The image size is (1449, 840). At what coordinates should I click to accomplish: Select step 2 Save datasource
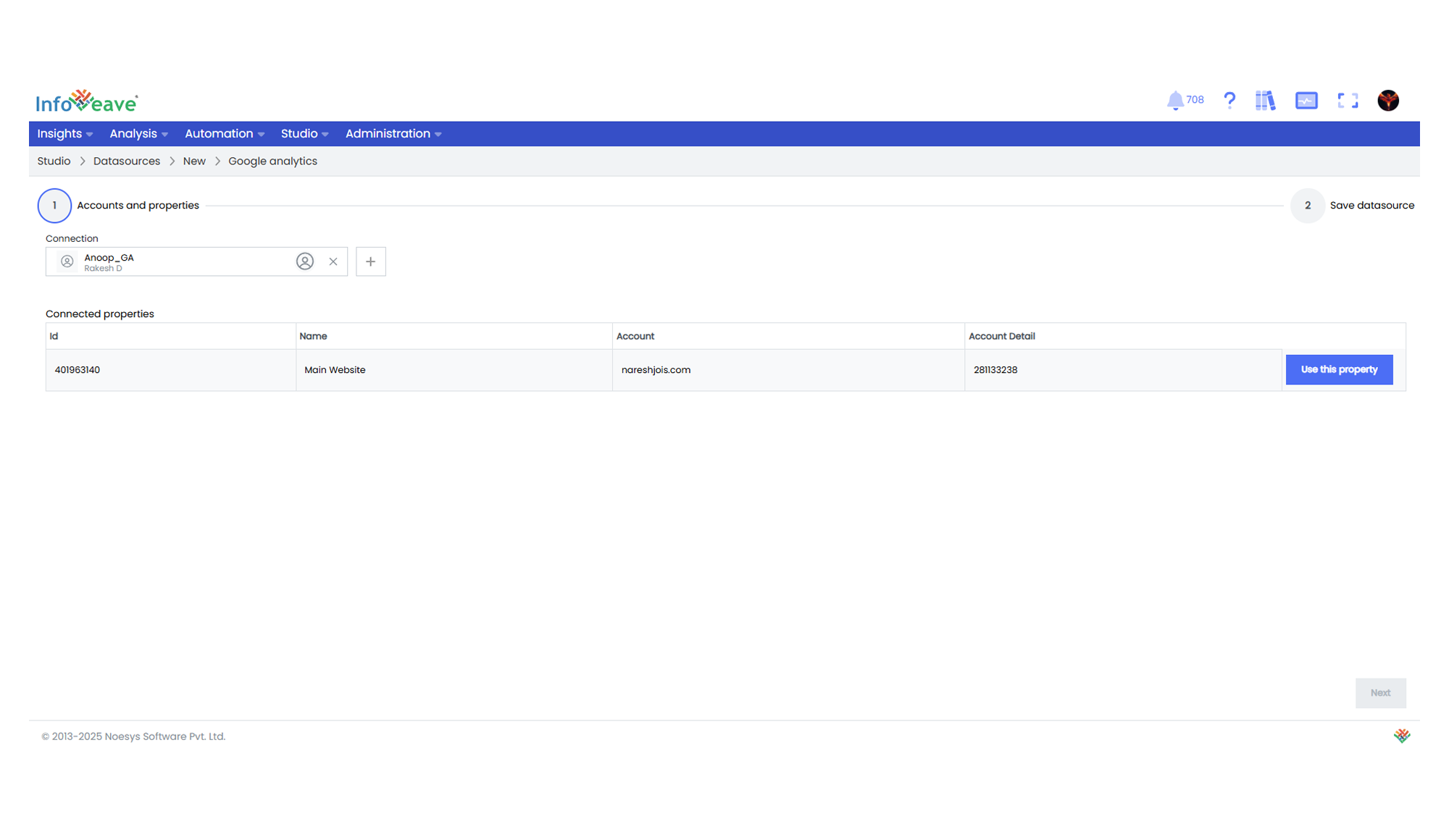pos(1353,206)
